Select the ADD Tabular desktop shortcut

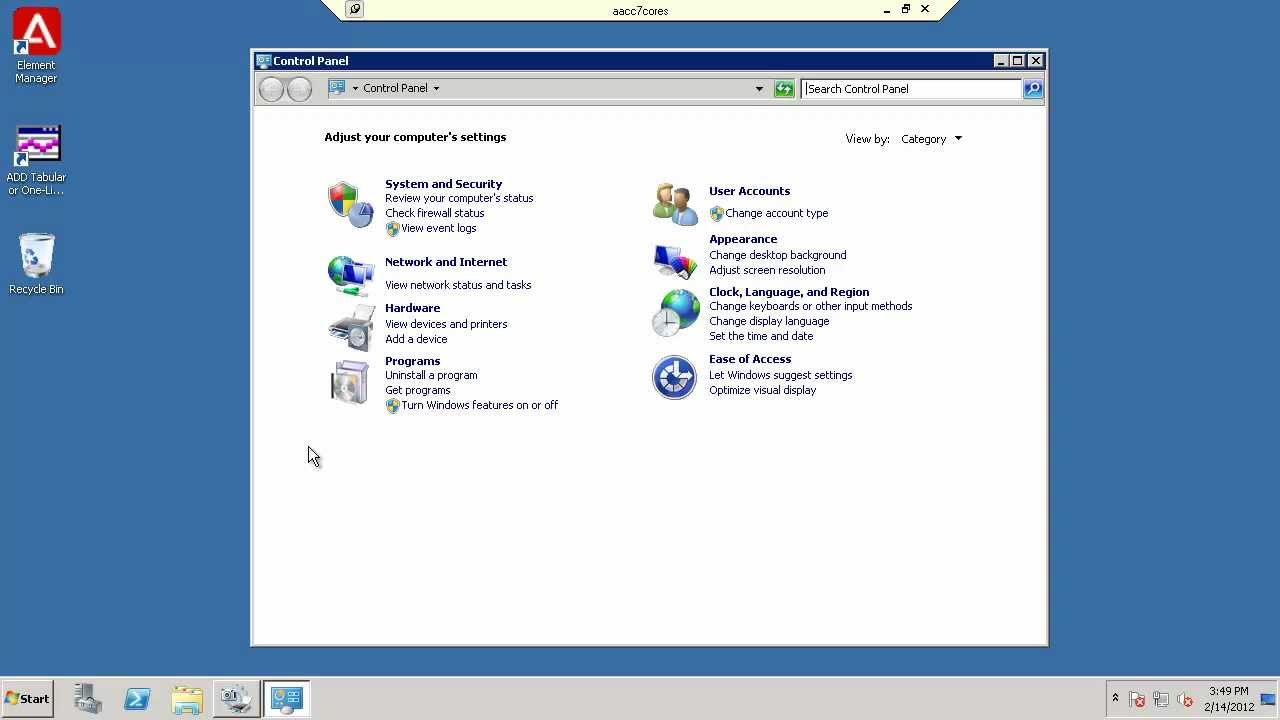pos(36,160)
